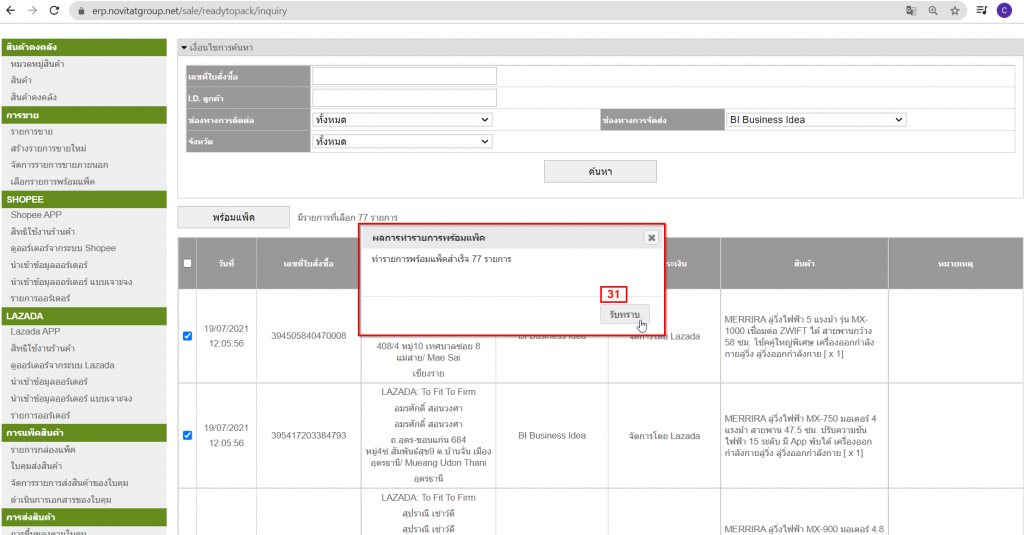
Task: Collapse the เงื่อนไขการค้นหา search panel
Action: tap(184, 48)
